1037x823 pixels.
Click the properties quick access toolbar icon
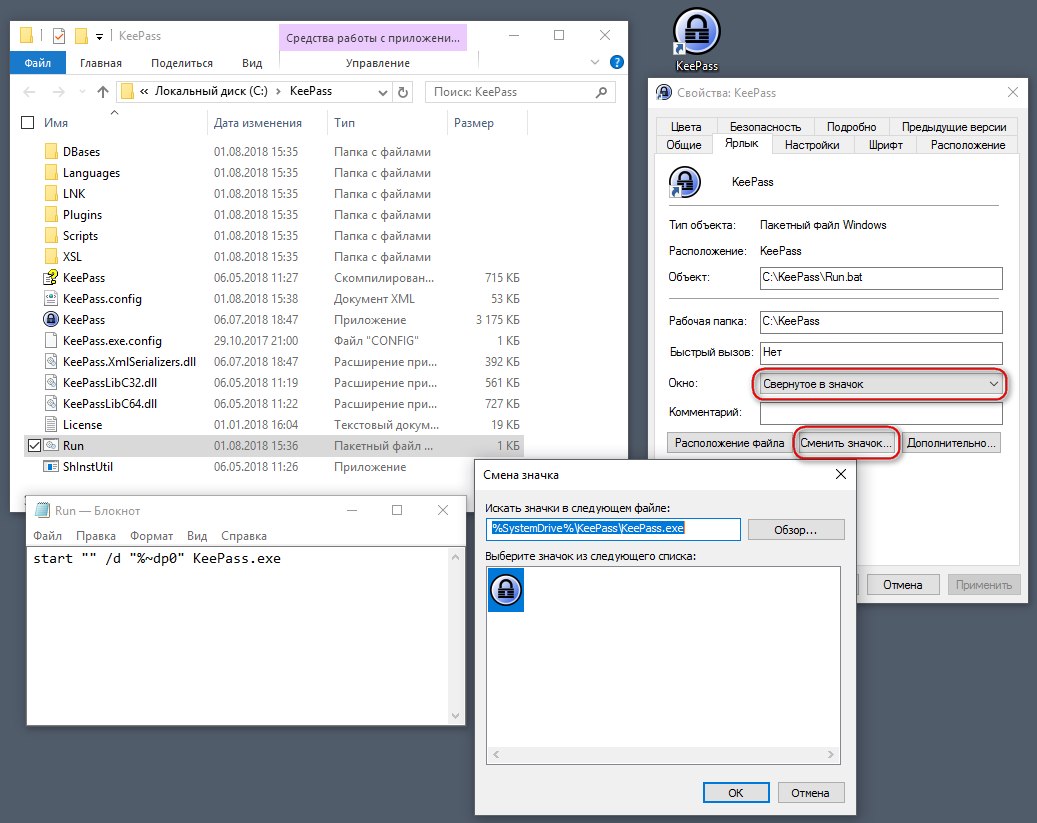click(59, 36)
